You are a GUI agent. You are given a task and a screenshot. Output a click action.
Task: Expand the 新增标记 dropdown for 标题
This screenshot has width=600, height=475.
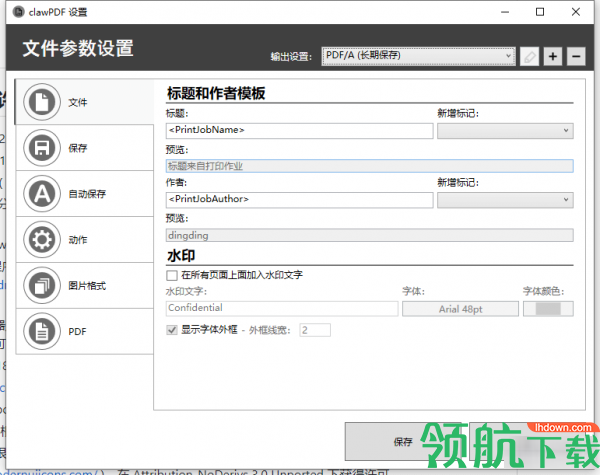[505, 131]
